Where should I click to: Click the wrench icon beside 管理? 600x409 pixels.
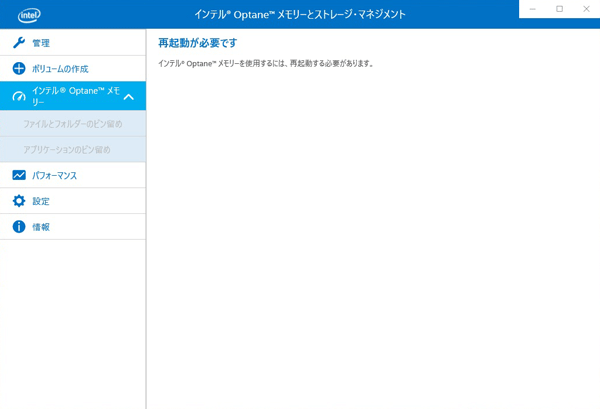point(19,42)
